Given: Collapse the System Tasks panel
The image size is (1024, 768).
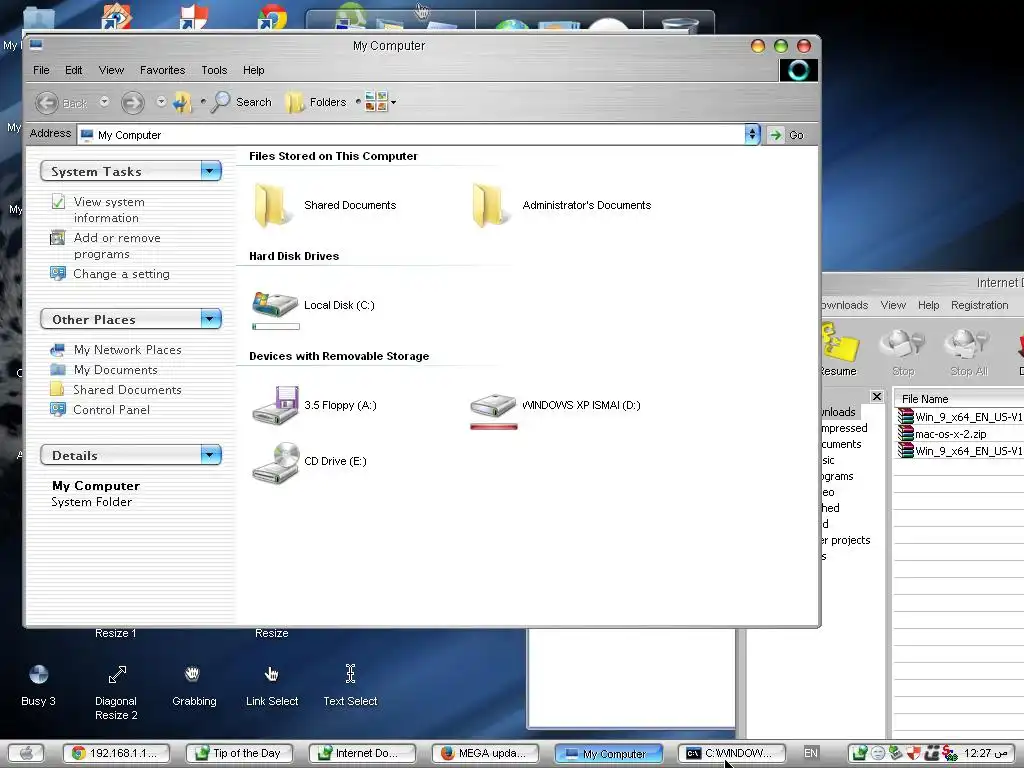Looking at the screenshot, I should pyautogui.click(x=210, y=171).
